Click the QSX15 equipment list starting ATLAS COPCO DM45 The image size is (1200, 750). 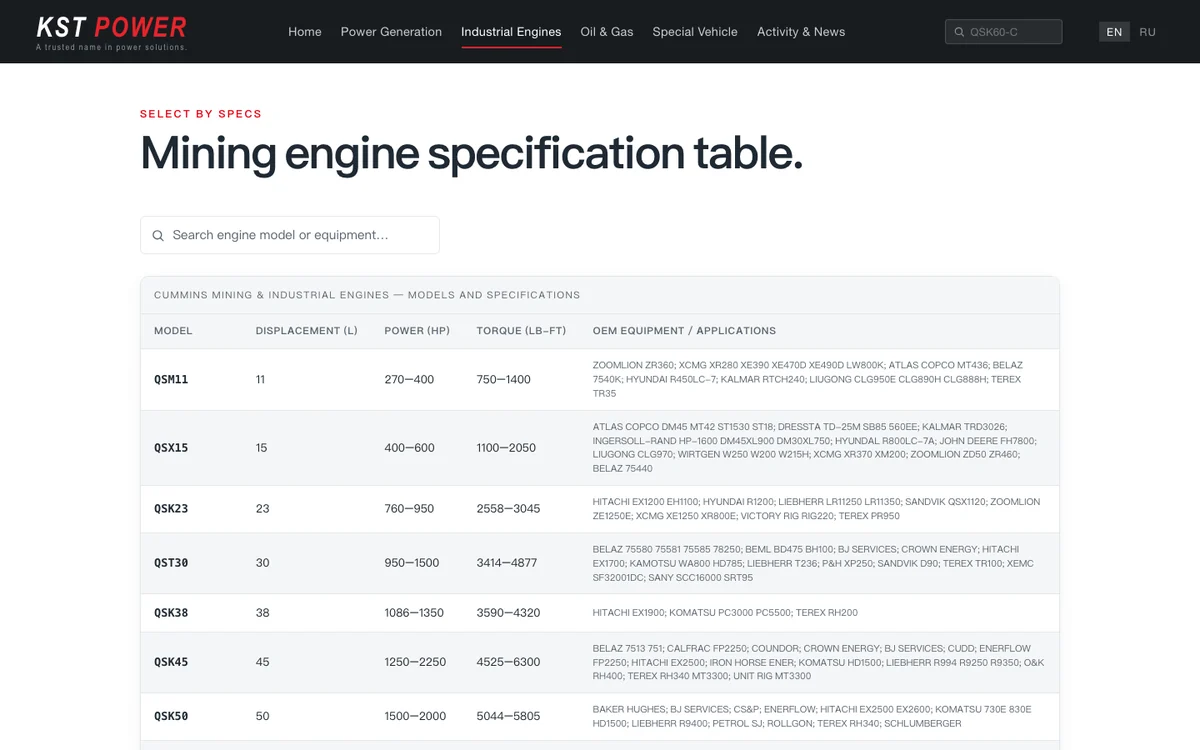click(x=815, y=448)
